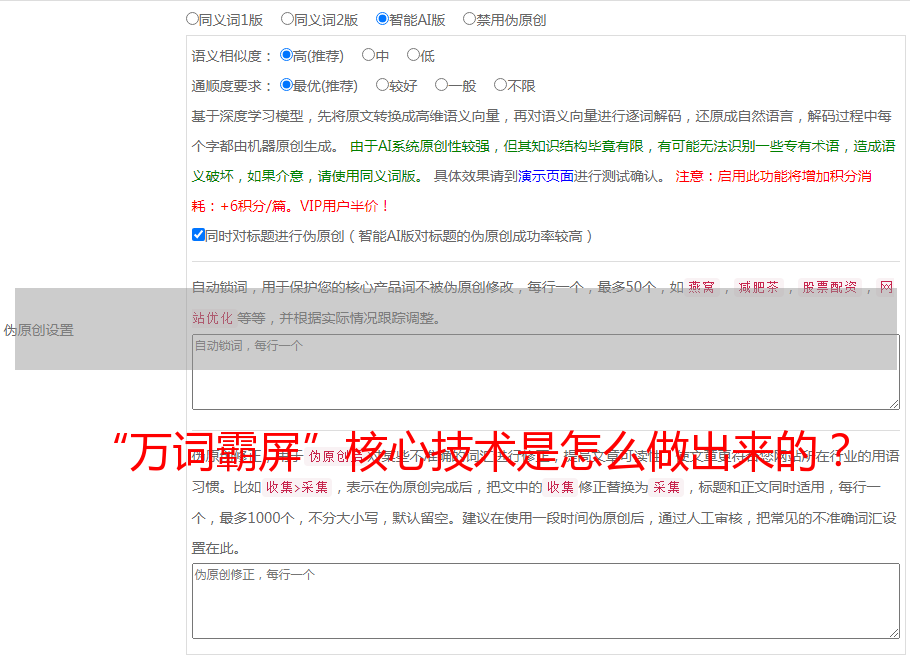
Task: Click the 伪原创设置 label
Action: (38, 330)
